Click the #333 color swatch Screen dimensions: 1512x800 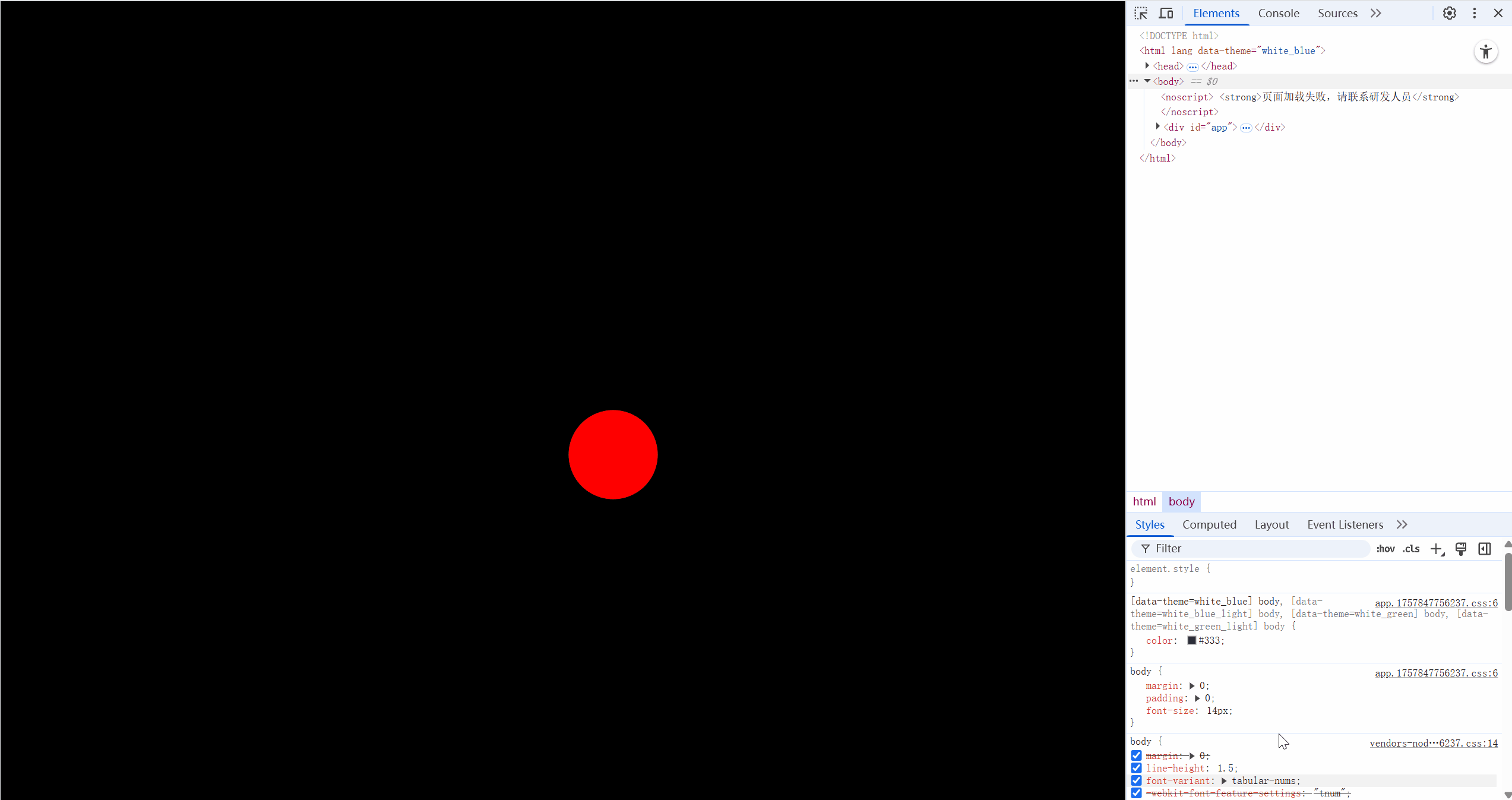click(x=1191, y=640)
